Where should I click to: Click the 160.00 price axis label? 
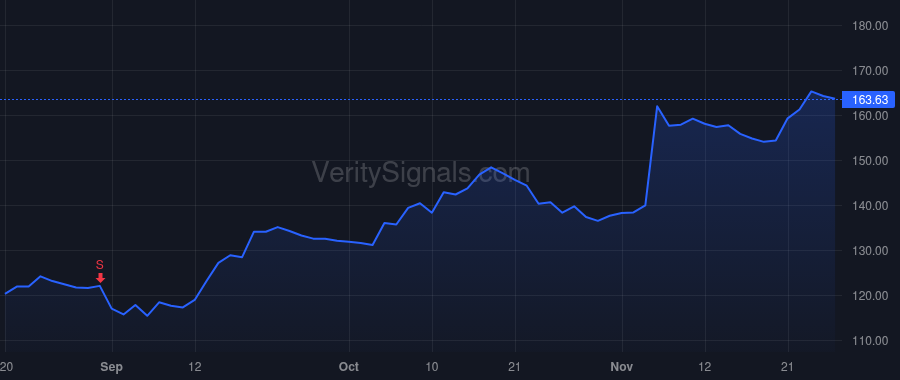coord(870,116)
